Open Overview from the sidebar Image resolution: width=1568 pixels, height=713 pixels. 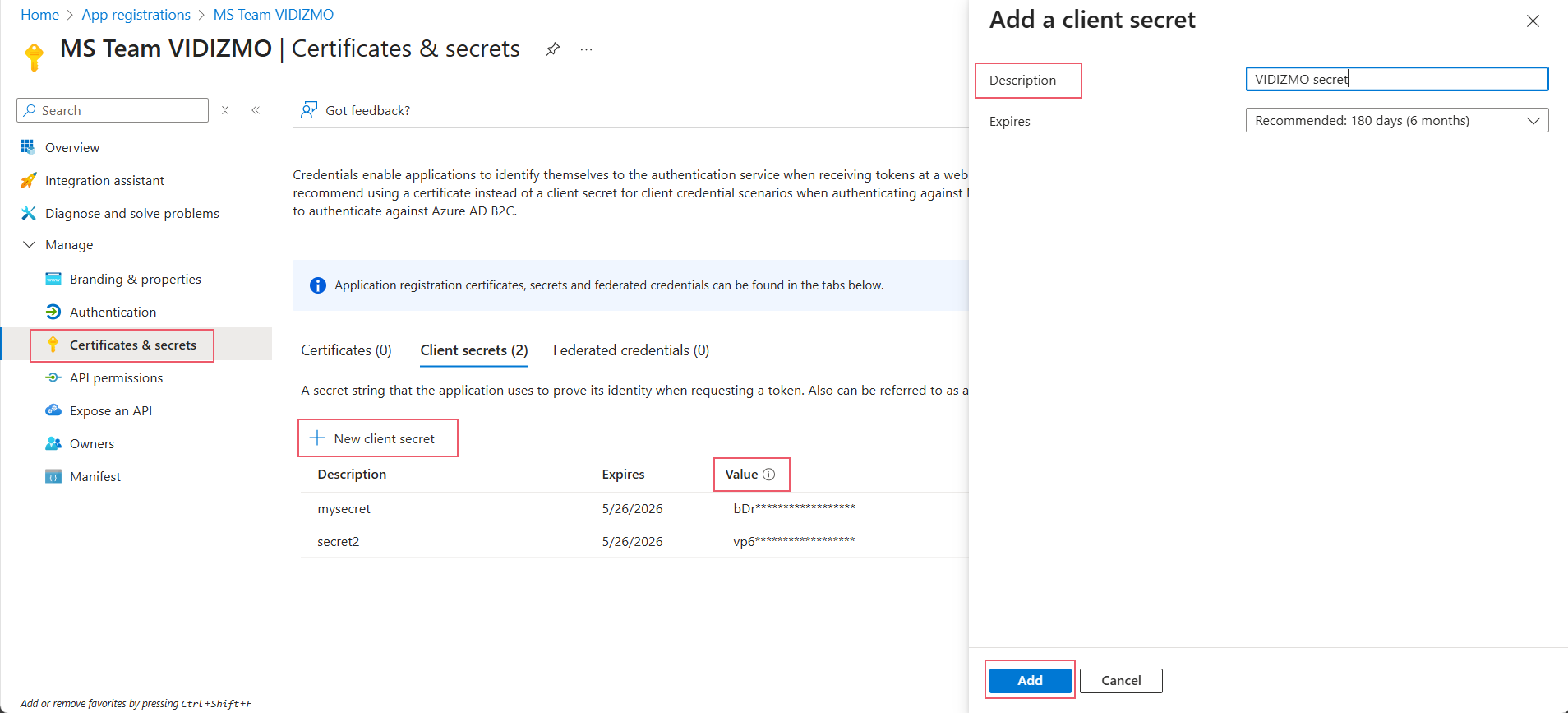72,148
